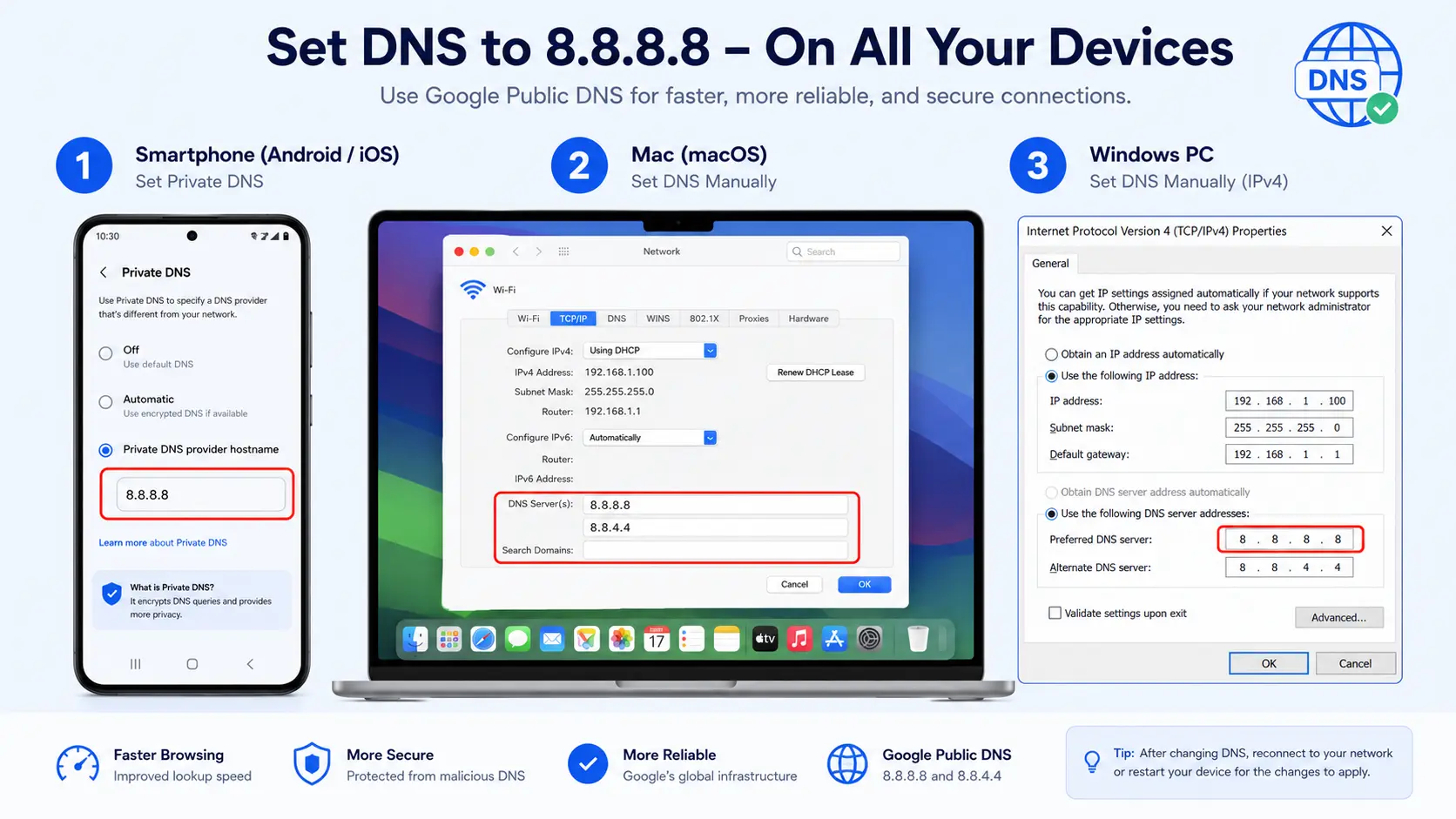Open the Mail app in the dock
This screenshot has width=1456, height=819.
[x=552, y=640]
